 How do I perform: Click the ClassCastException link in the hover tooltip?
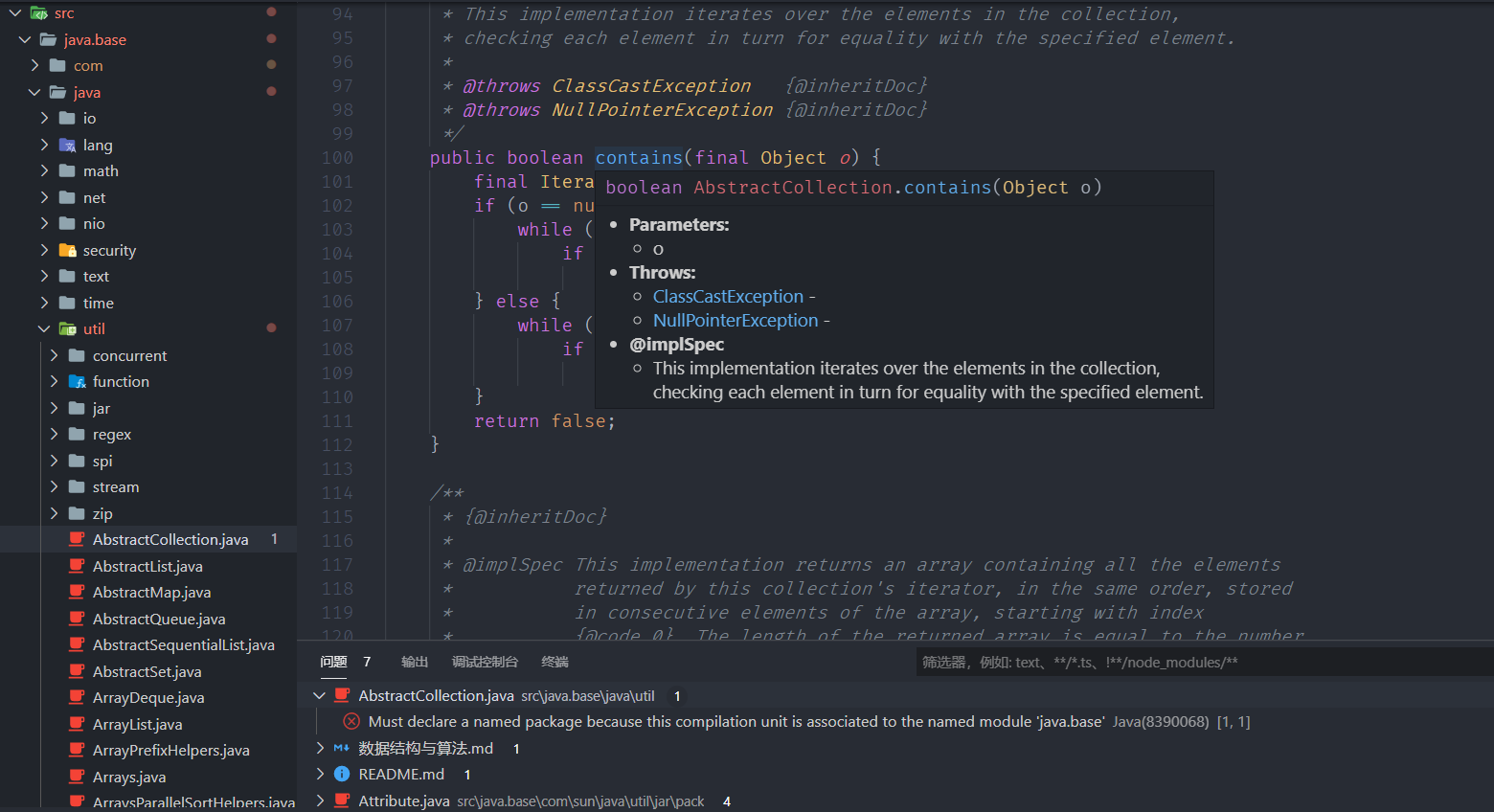click(727, 296)
